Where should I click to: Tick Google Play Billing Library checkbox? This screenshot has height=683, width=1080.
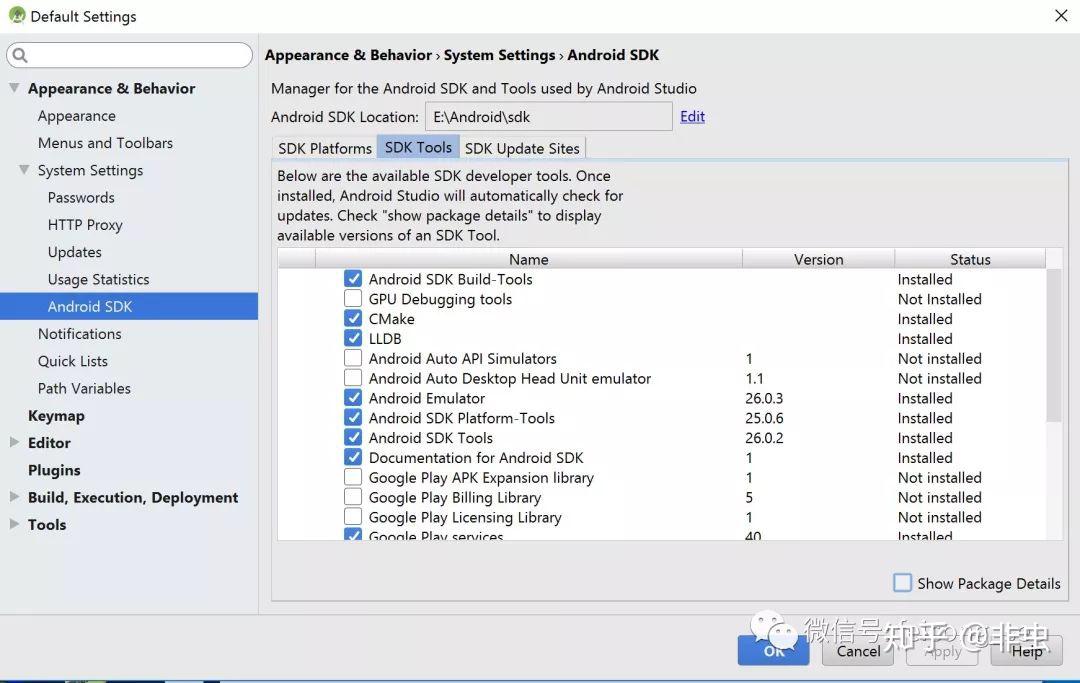point(353,497)
